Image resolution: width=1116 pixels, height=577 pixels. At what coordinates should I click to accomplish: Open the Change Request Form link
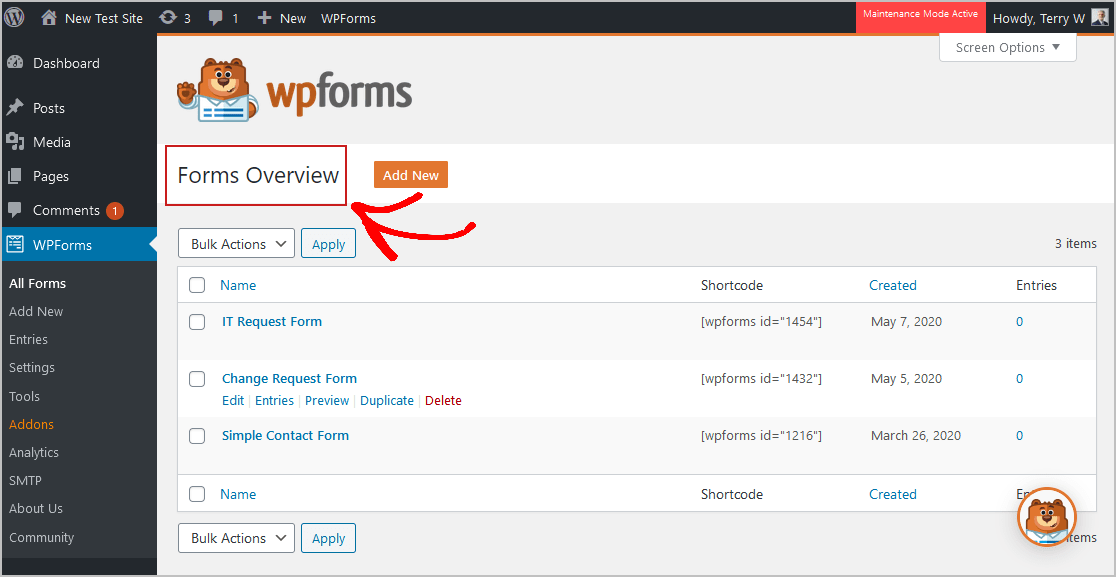290,379
